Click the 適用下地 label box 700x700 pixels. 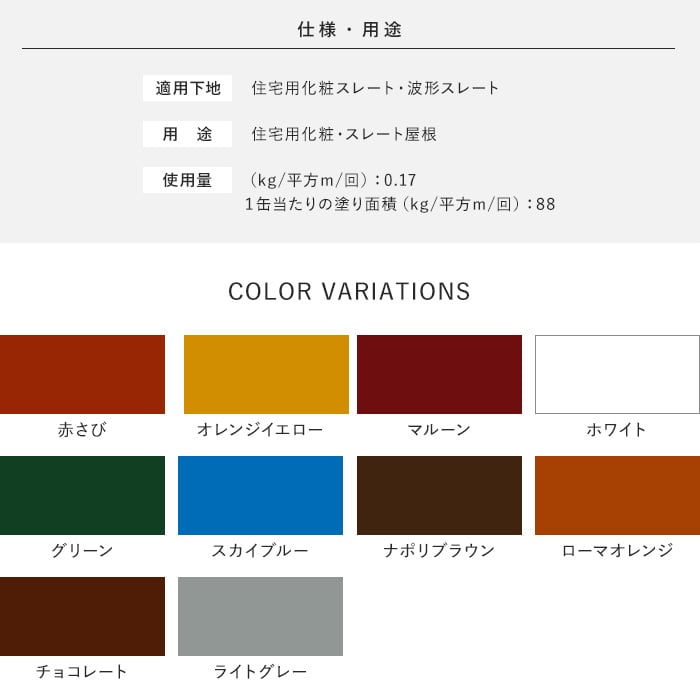187,88
